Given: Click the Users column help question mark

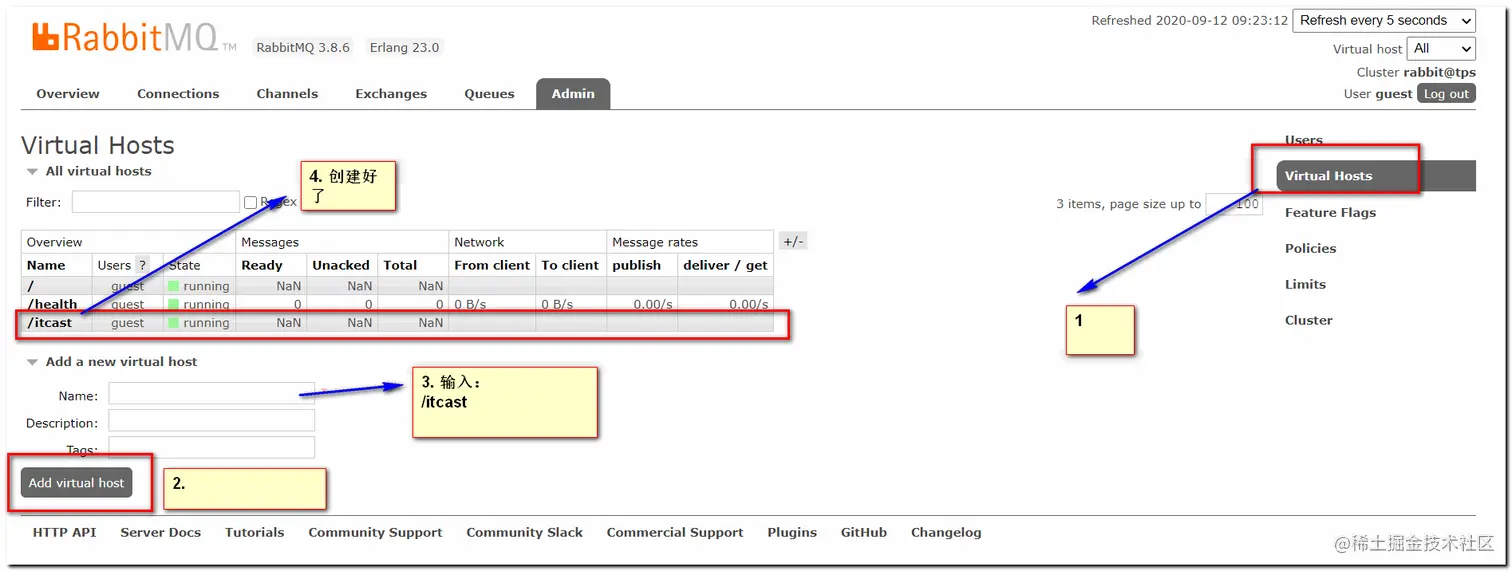Looking at the screenshot, I should point(142,265).
